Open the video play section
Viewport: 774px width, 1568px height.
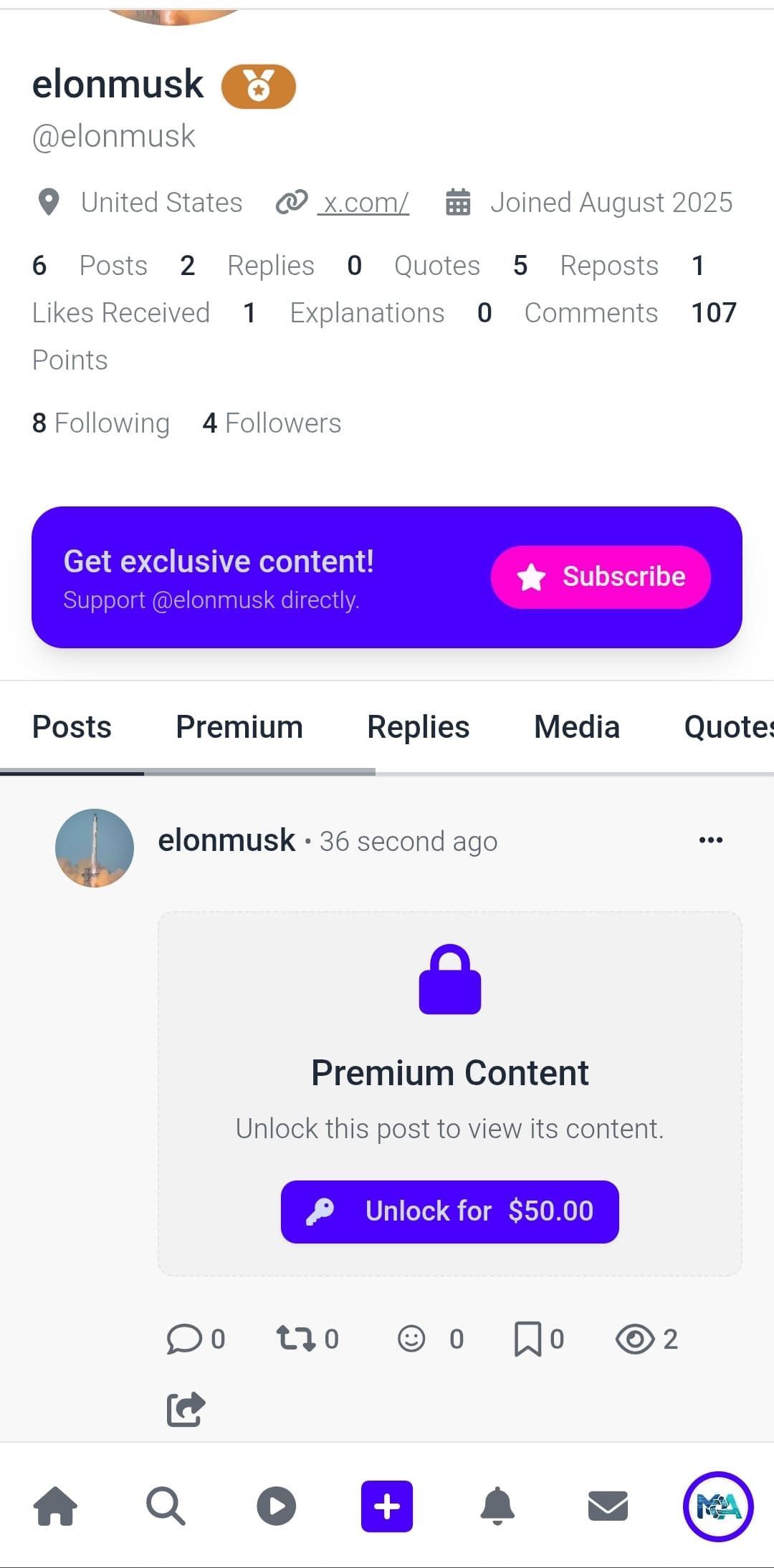277,1505
